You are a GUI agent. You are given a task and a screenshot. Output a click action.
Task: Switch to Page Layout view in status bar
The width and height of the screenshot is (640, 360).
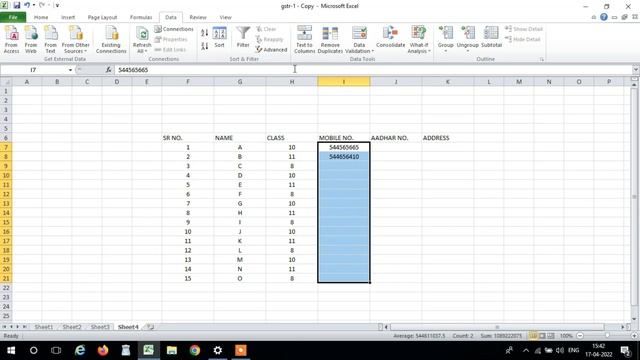point(542,336)
